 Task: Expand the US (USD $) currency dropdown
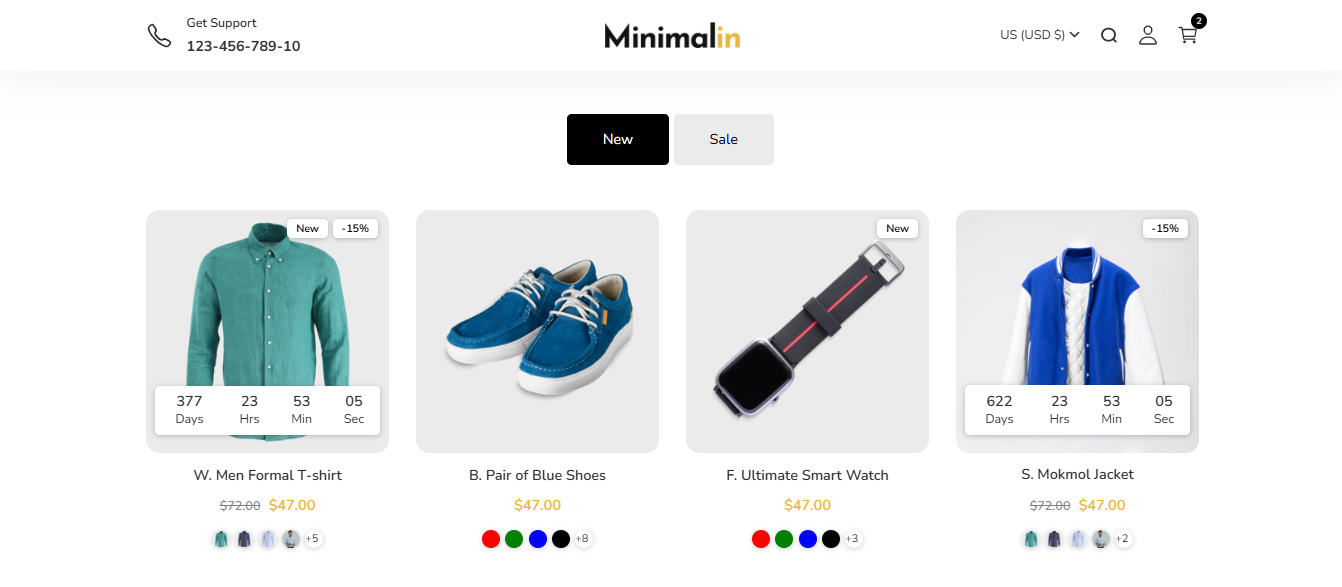[x=1040, y=35]
